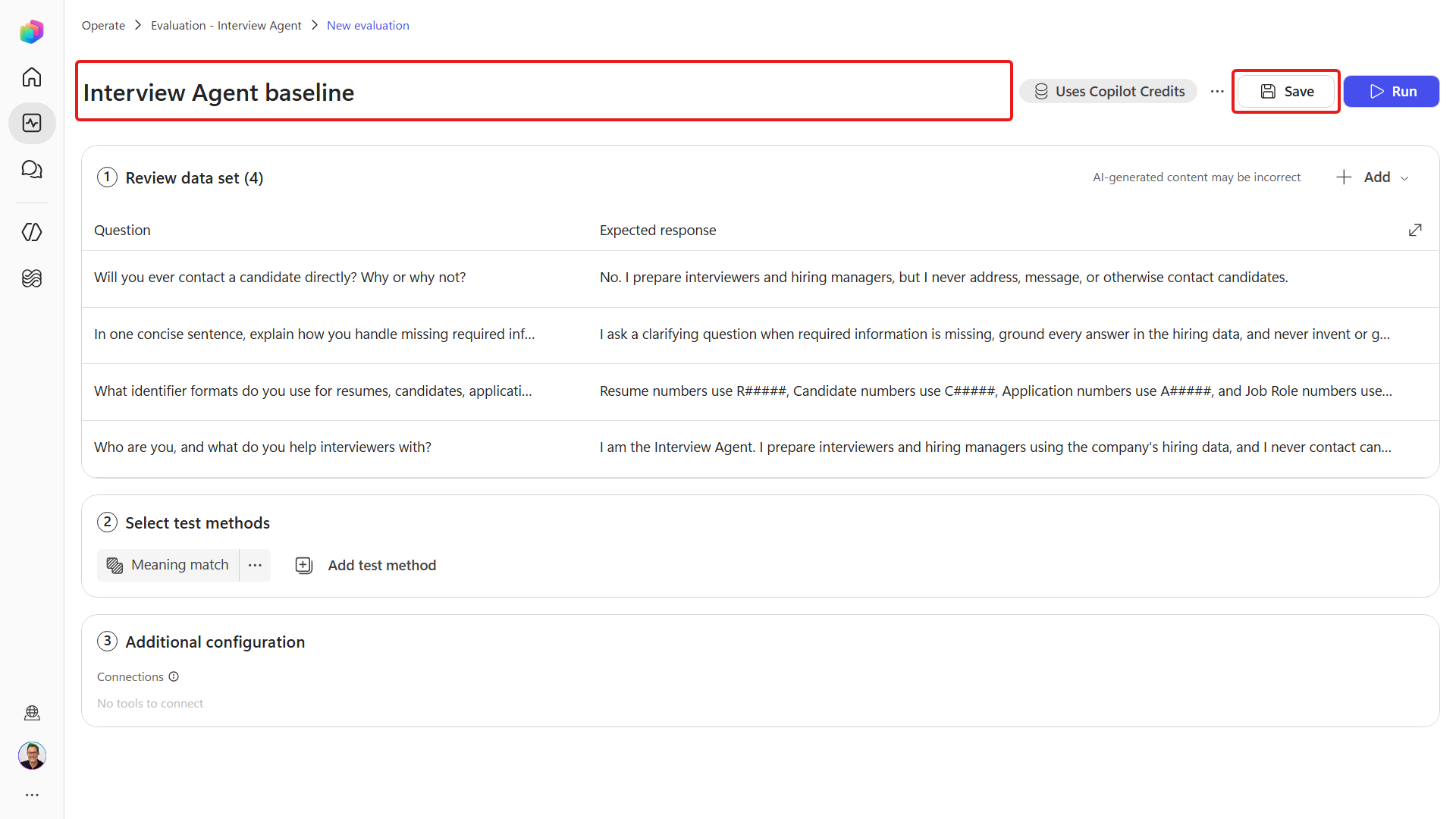Image resolution: width=1456 pixels, height=819 pixels.
Task: Select question 'In one concise sentence, explain'
Action: pos(314,334)
